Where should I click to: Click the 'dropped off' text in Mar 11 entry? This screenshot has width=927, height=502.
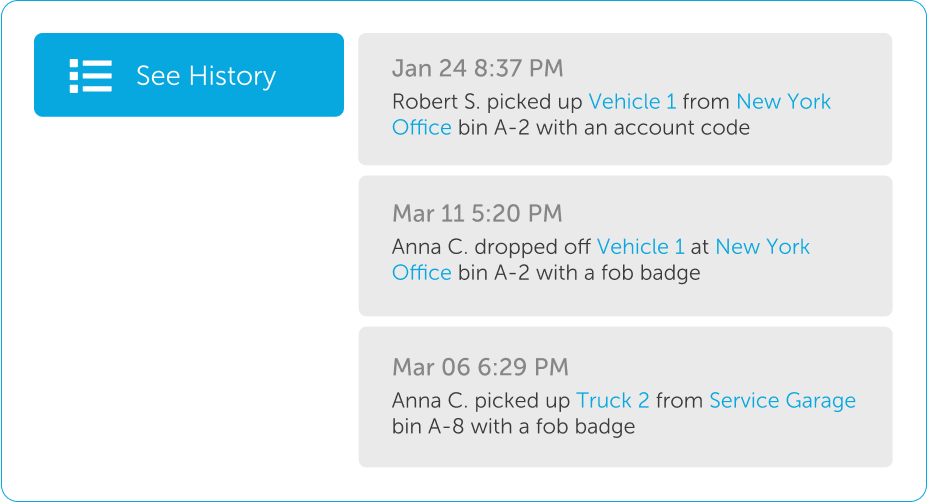coord(532,247)
